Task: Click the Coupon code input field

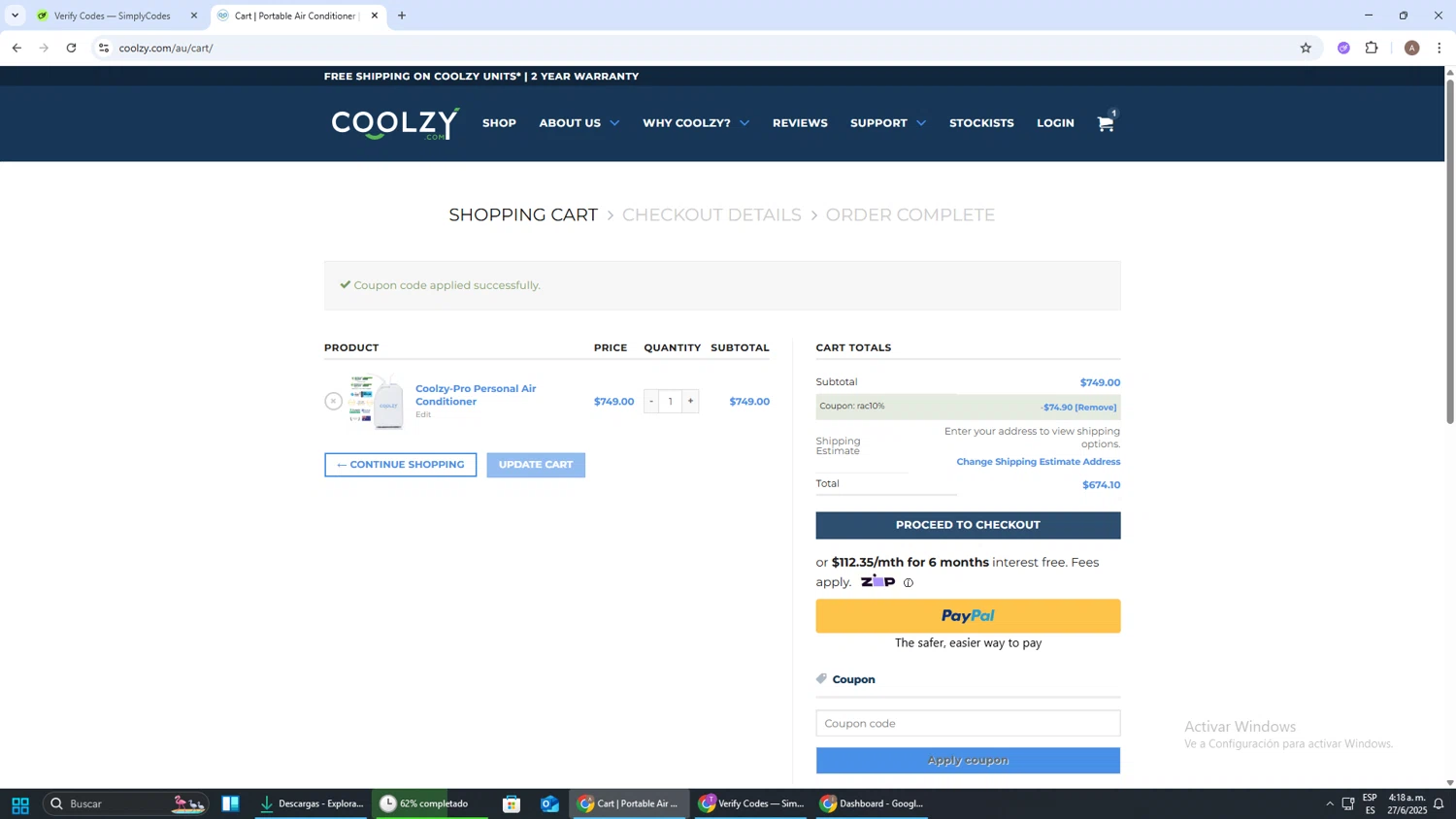Action: click(x=968, y=723)
